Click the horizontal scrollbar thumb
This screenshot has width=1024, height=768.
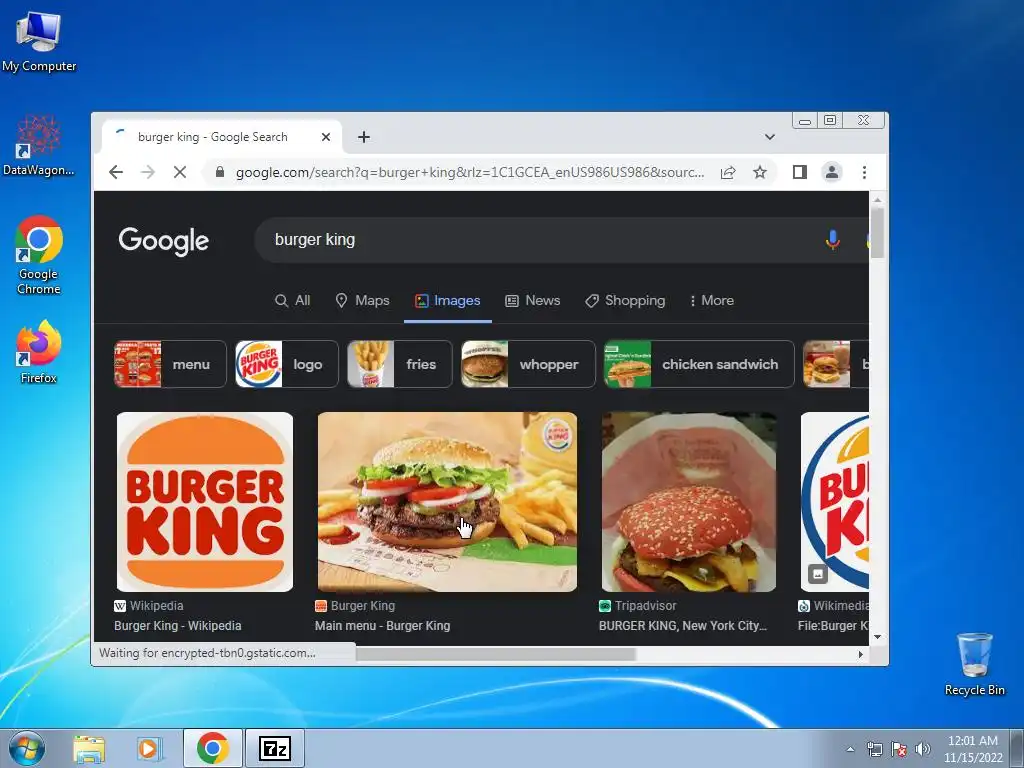[x=496, y=654]
